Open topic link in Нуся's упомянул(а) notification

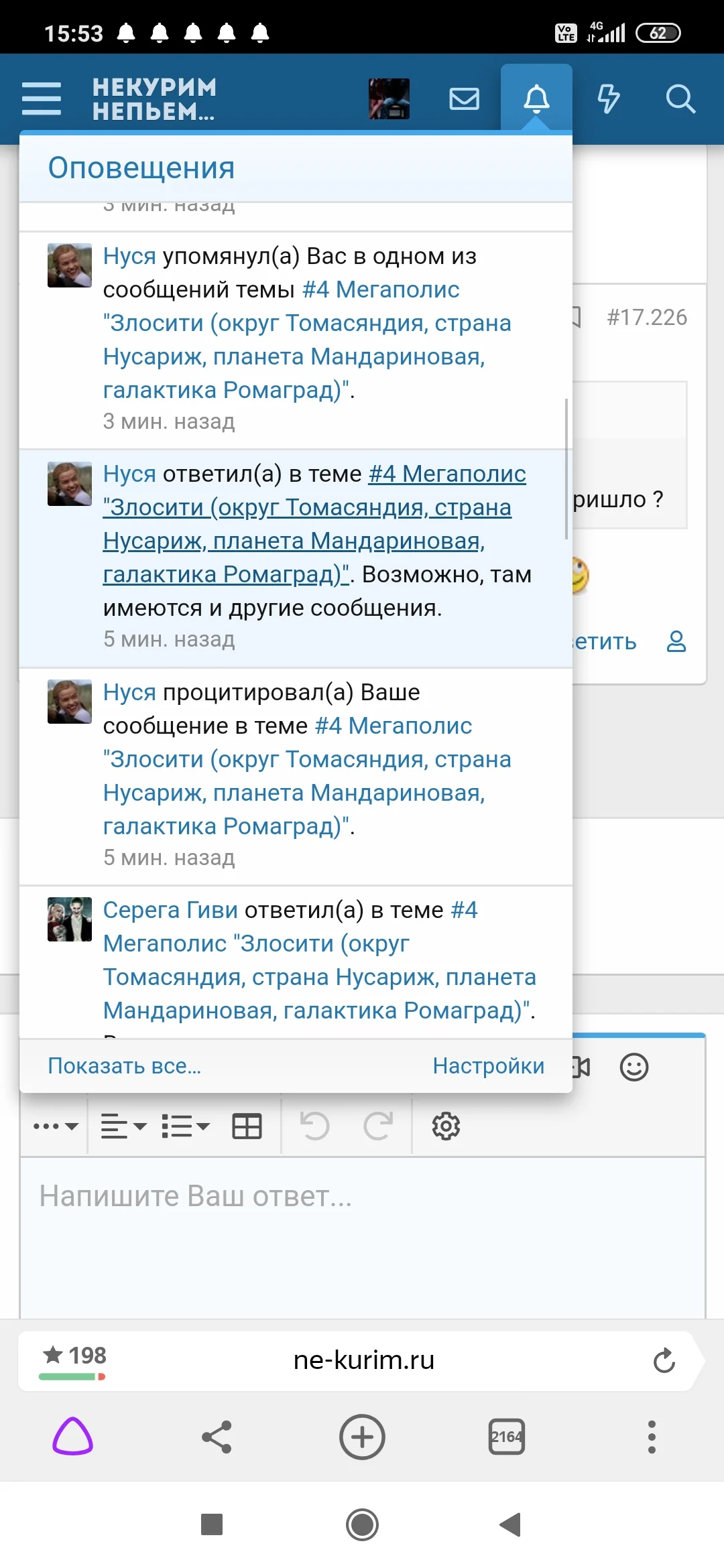click(307, 340)
